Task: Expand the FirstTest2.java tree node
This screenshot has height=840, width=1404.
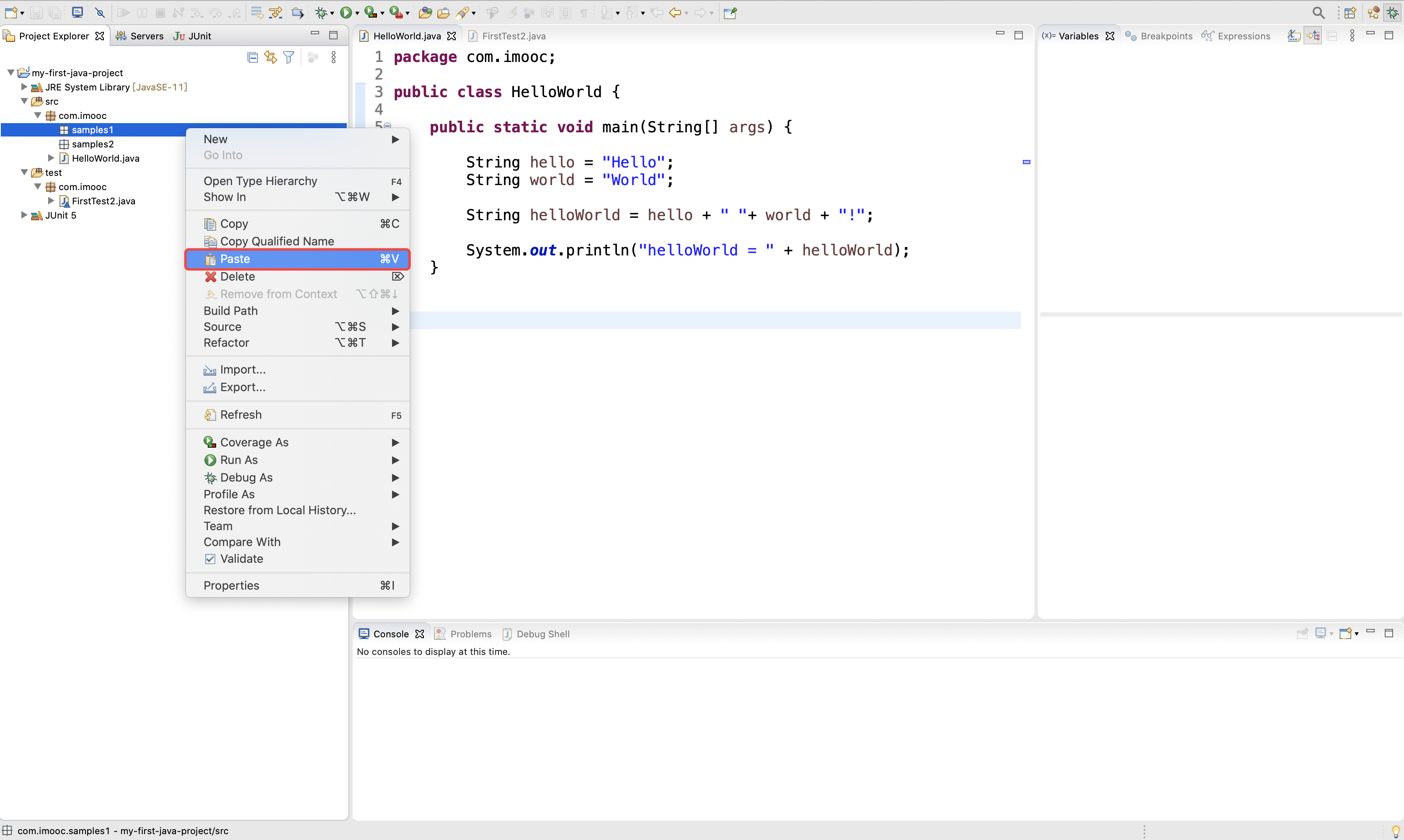Action: [51, 201]
